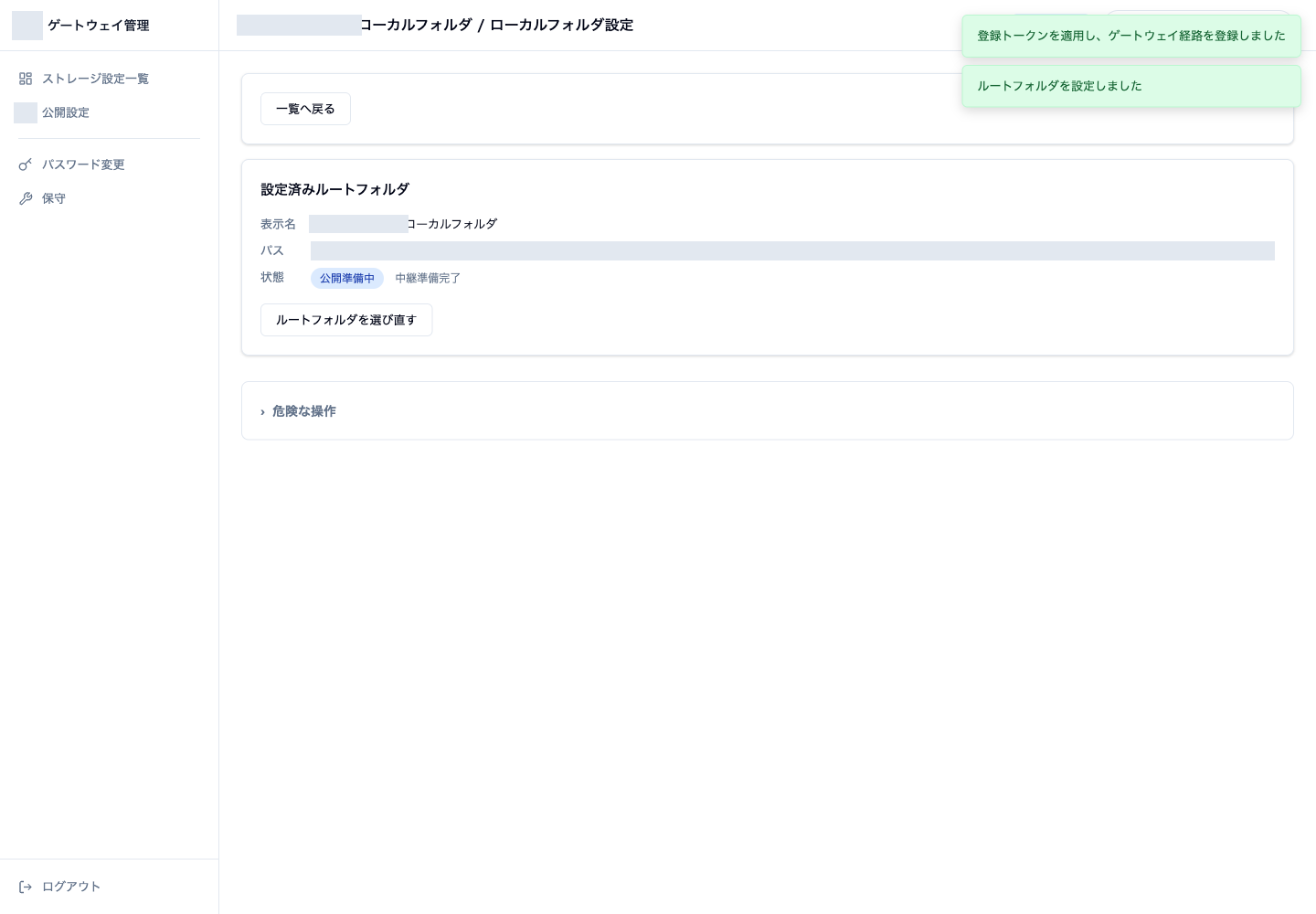
Task: Click the key icon beside パスワード変更
Action: (x=26, y=165)
